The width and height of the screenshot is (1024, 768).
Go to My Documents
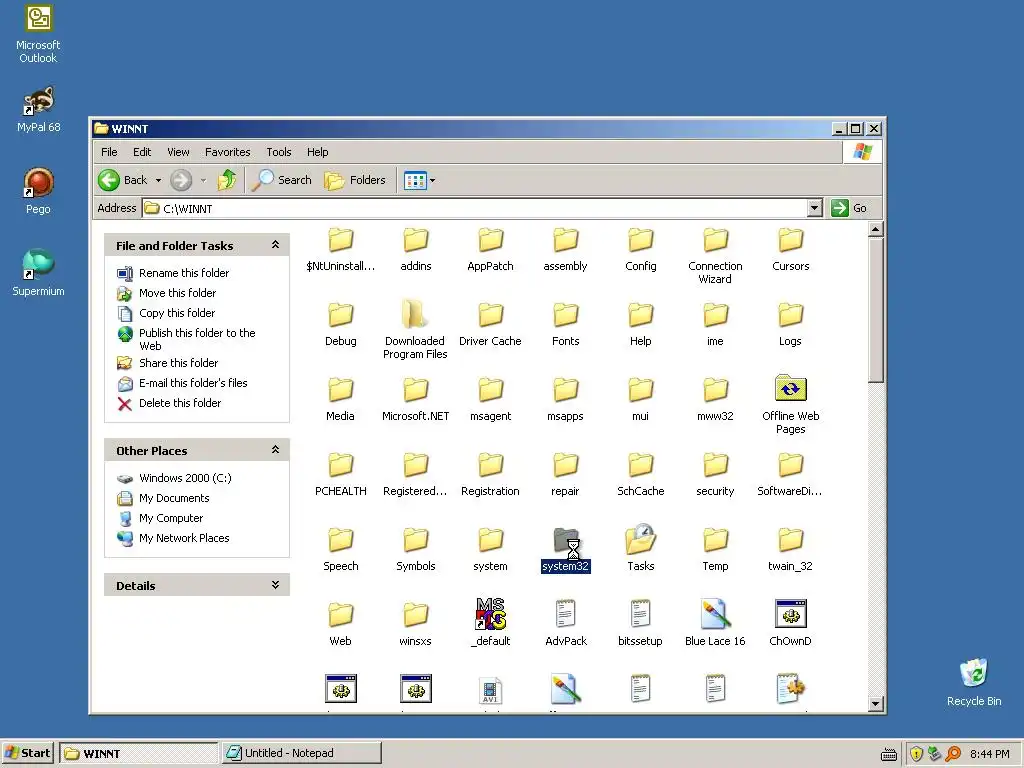(163, 498)
